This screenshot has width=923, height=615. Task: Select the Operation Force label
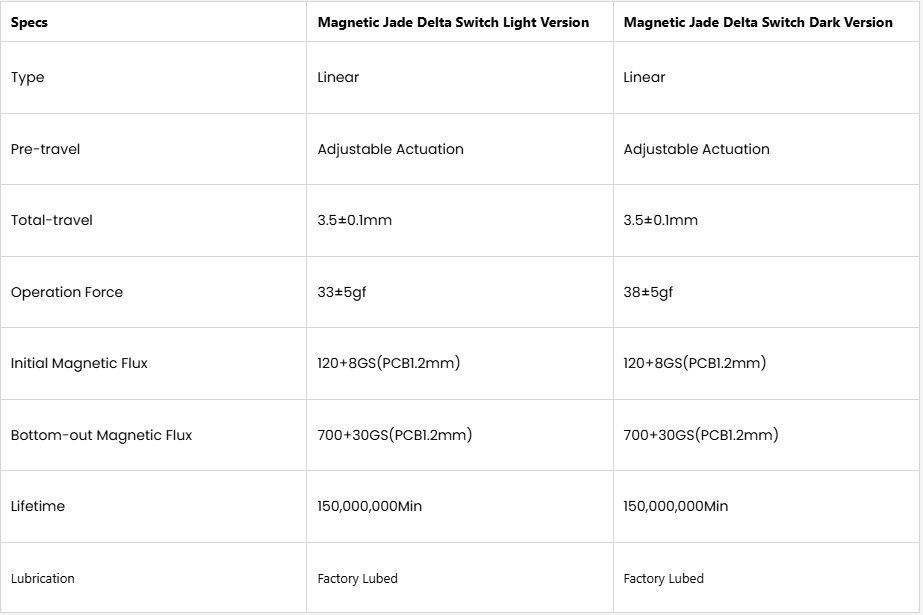[x=67, y=292]
